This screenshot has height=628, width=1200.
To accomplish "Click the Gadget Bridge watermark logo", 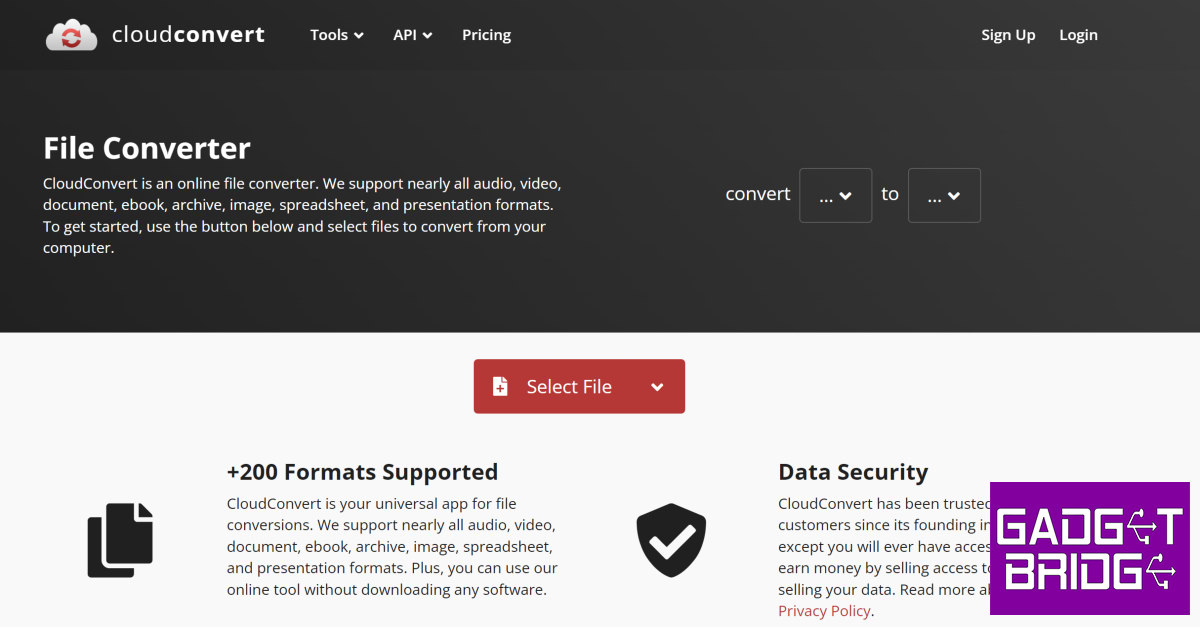I will coord(1089,548).
